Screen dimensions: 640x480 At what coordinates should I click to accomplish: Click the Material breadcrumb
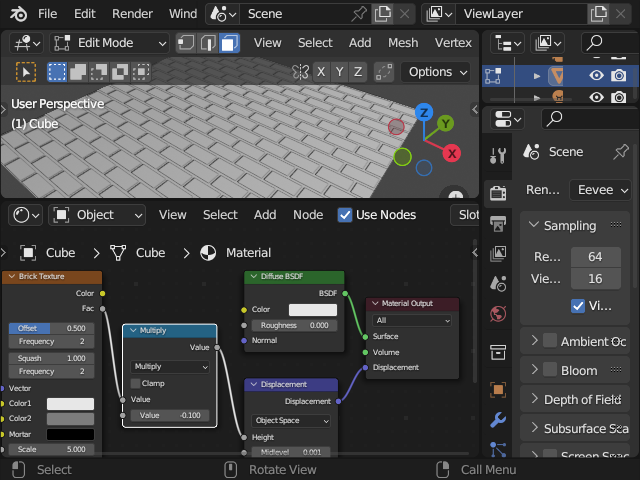(248, 253)
